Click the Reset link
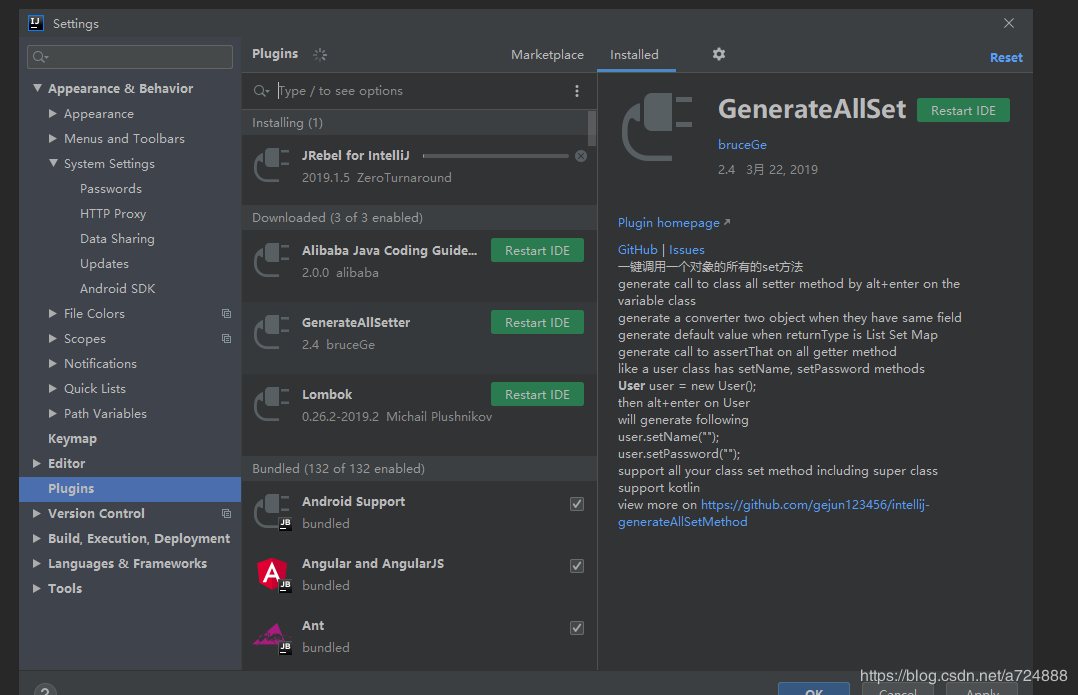Image resolution: width=1078 pixels, height=695 pixels. 1006,58
